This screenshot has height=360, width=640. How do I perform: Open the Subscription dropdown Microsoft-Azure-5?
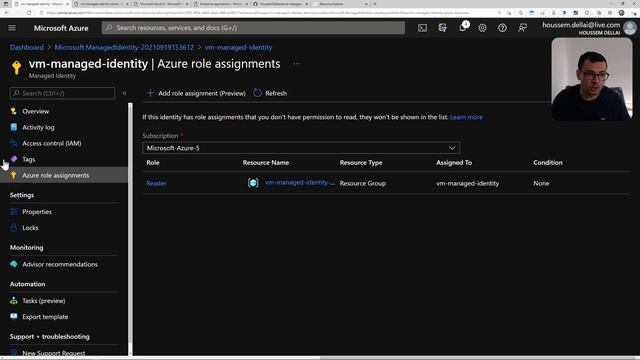point(301,148)
